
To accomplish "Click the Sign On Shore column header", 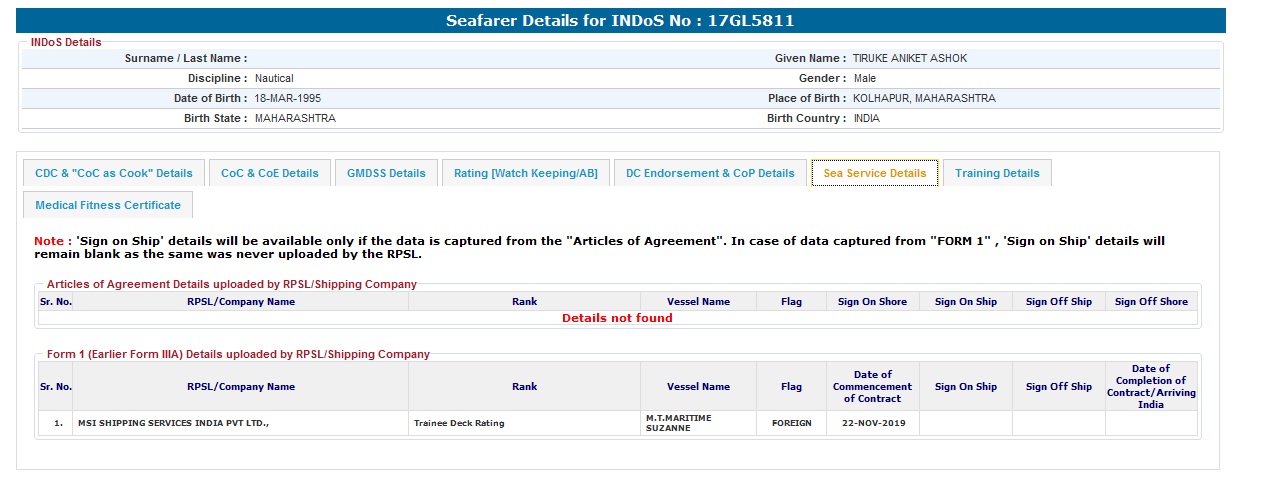I will (872, 302).
